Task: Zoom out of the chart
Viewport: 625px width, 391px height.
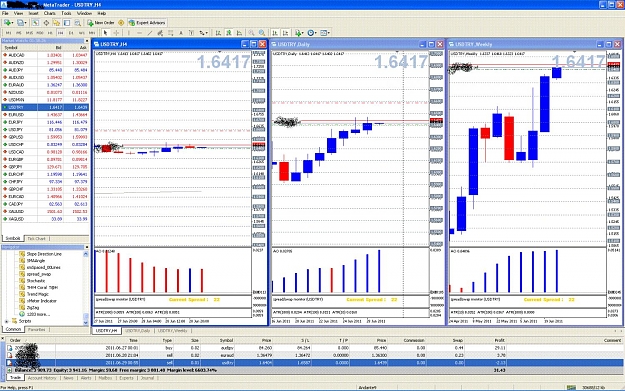Action: click(262, 33)
